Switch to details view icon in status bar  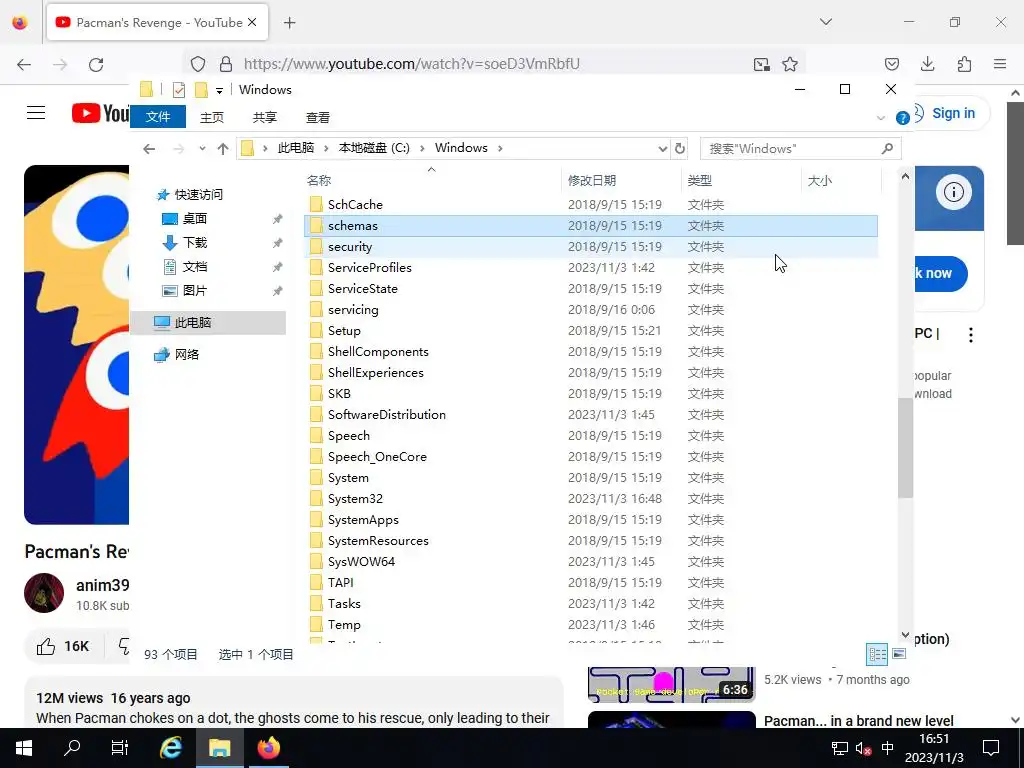(x=877, y=654)
